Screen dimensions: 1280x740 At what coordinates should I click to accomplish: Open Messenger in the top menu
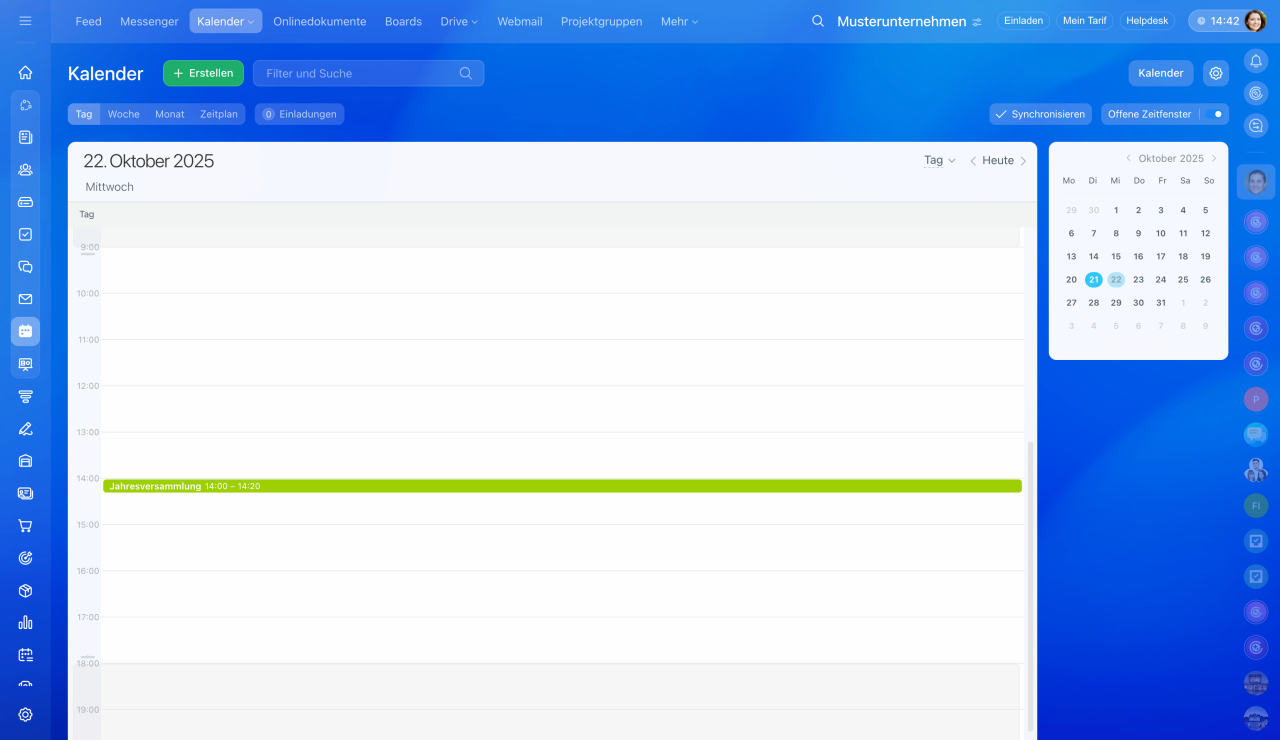pyautogui.click(x=149, y=21)
